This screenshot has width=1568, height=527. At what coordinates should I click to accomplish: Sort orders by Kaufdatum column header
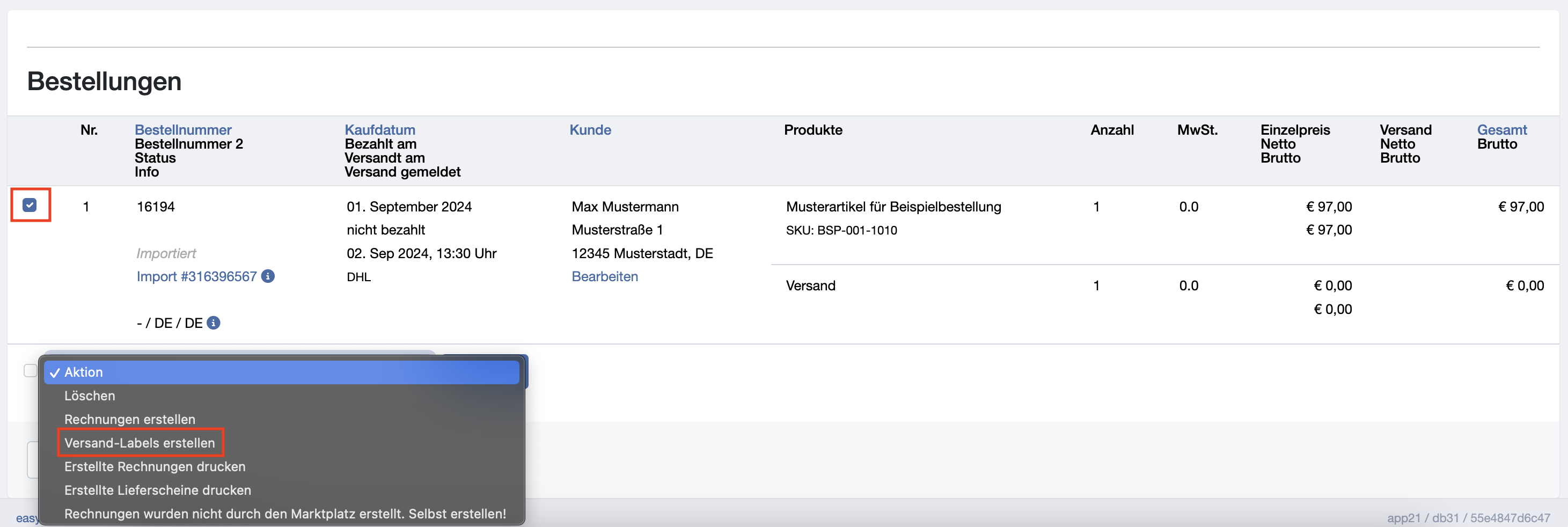click(x=380, y=130)
